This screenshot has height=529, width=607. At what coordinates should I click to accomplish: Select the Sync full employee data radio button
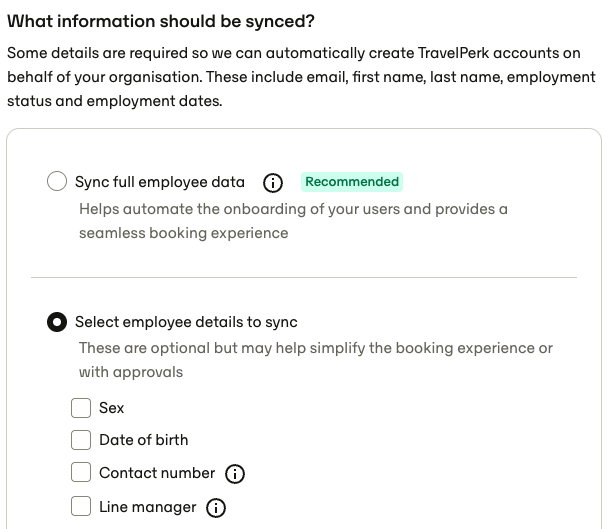click(x=57, y=181)
